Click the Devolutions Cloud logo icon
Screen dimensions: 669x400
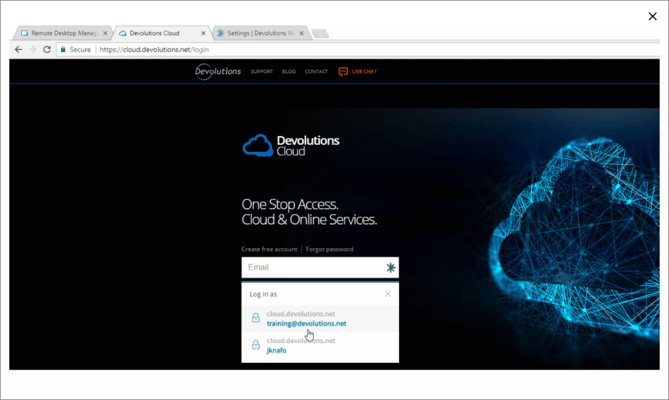point(258,145)
